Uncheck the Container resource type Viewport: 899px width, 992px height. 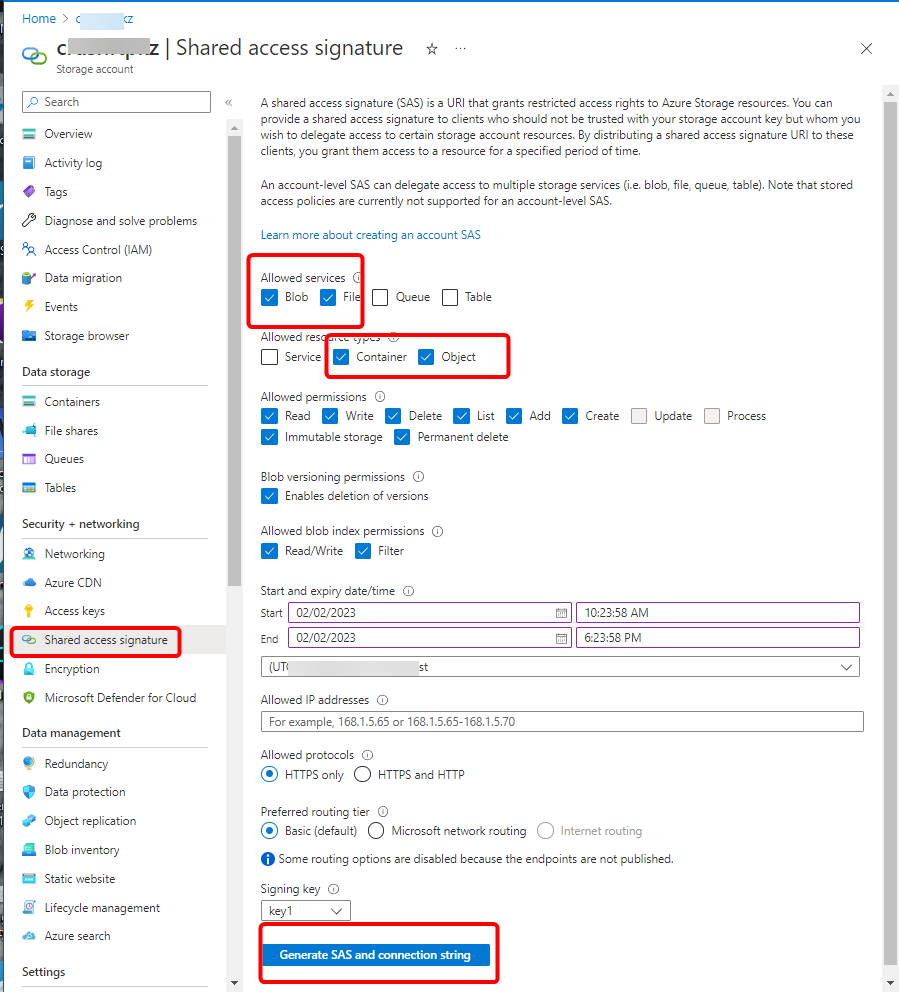[341, 357]
